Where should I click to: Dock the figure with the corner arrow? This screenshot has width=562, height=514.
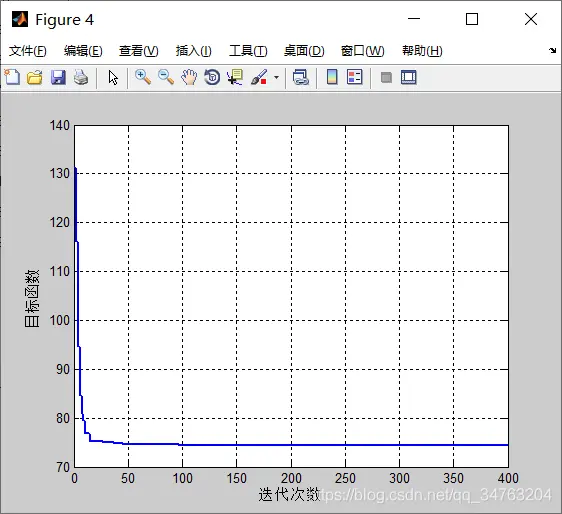(x=552, y=51)
